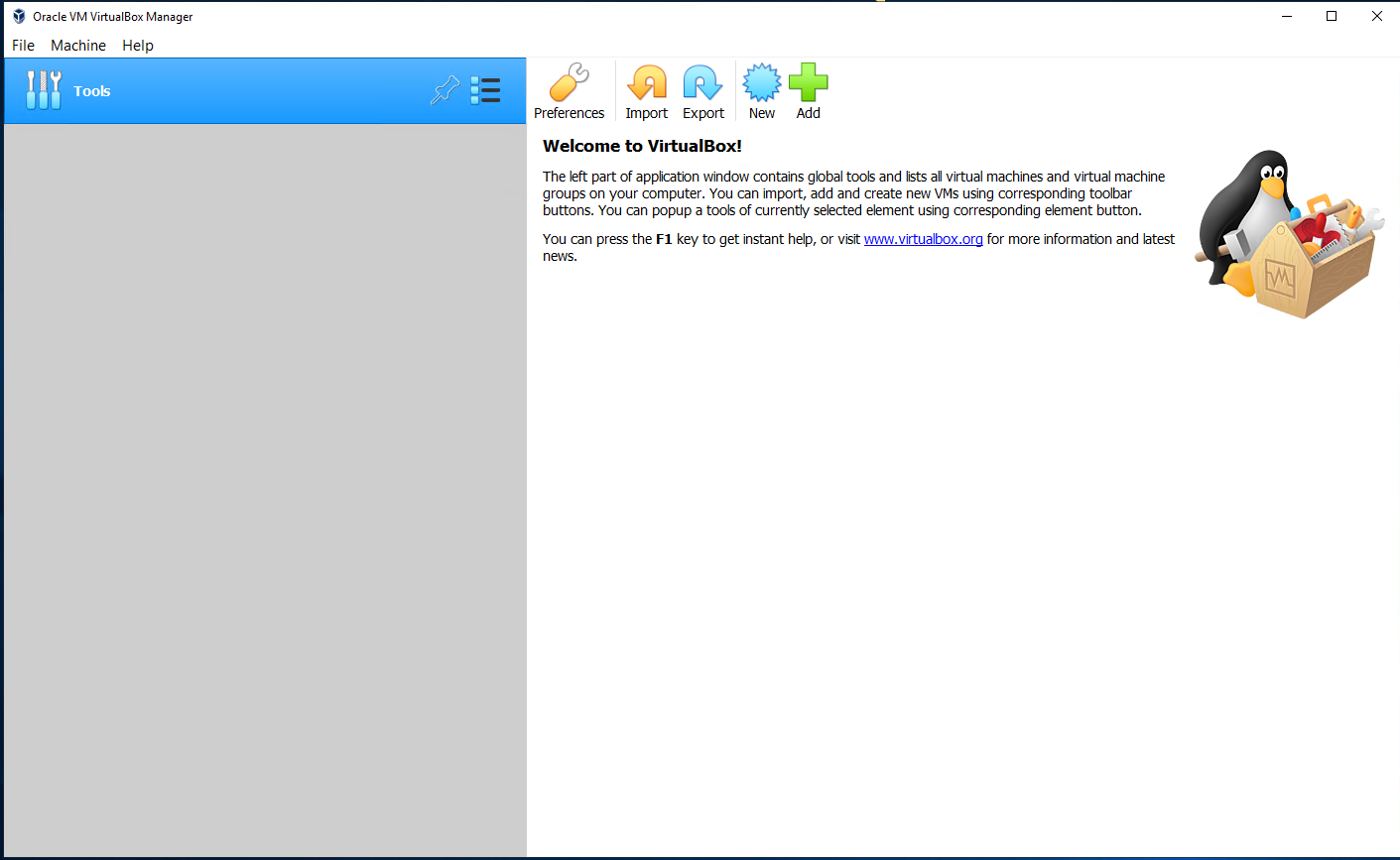Click the Import appliance icon
The width and height of the screenshot is (1400, 860).
647,91
